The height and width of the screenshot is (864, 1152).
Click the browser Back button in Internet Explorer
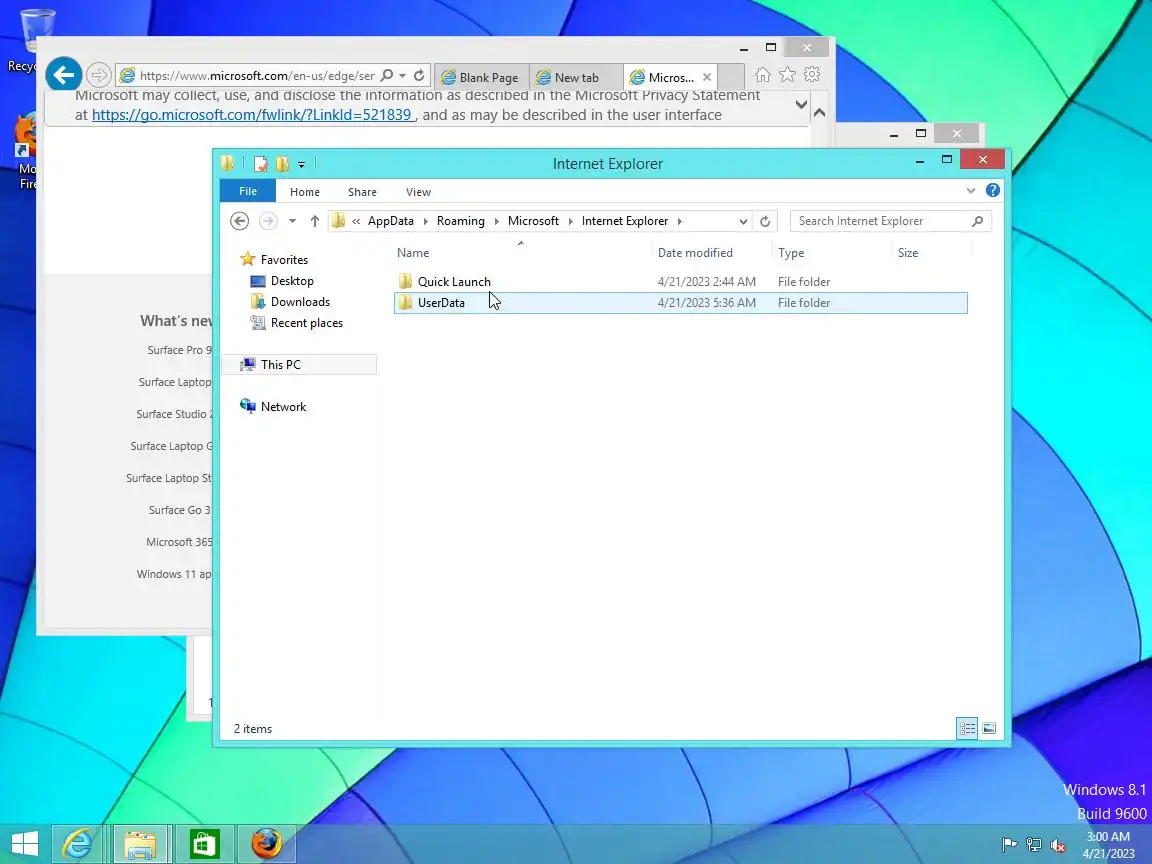64,75
